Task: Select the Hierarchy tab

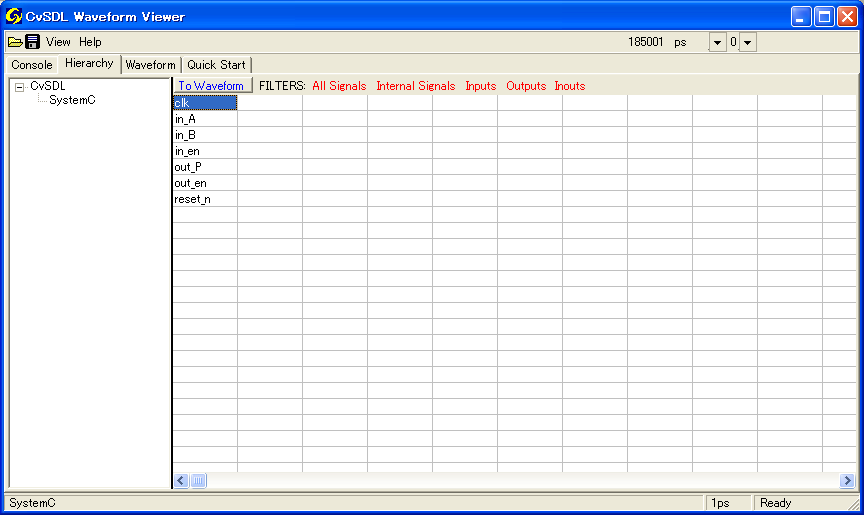Action: click(x=89, y=63)
